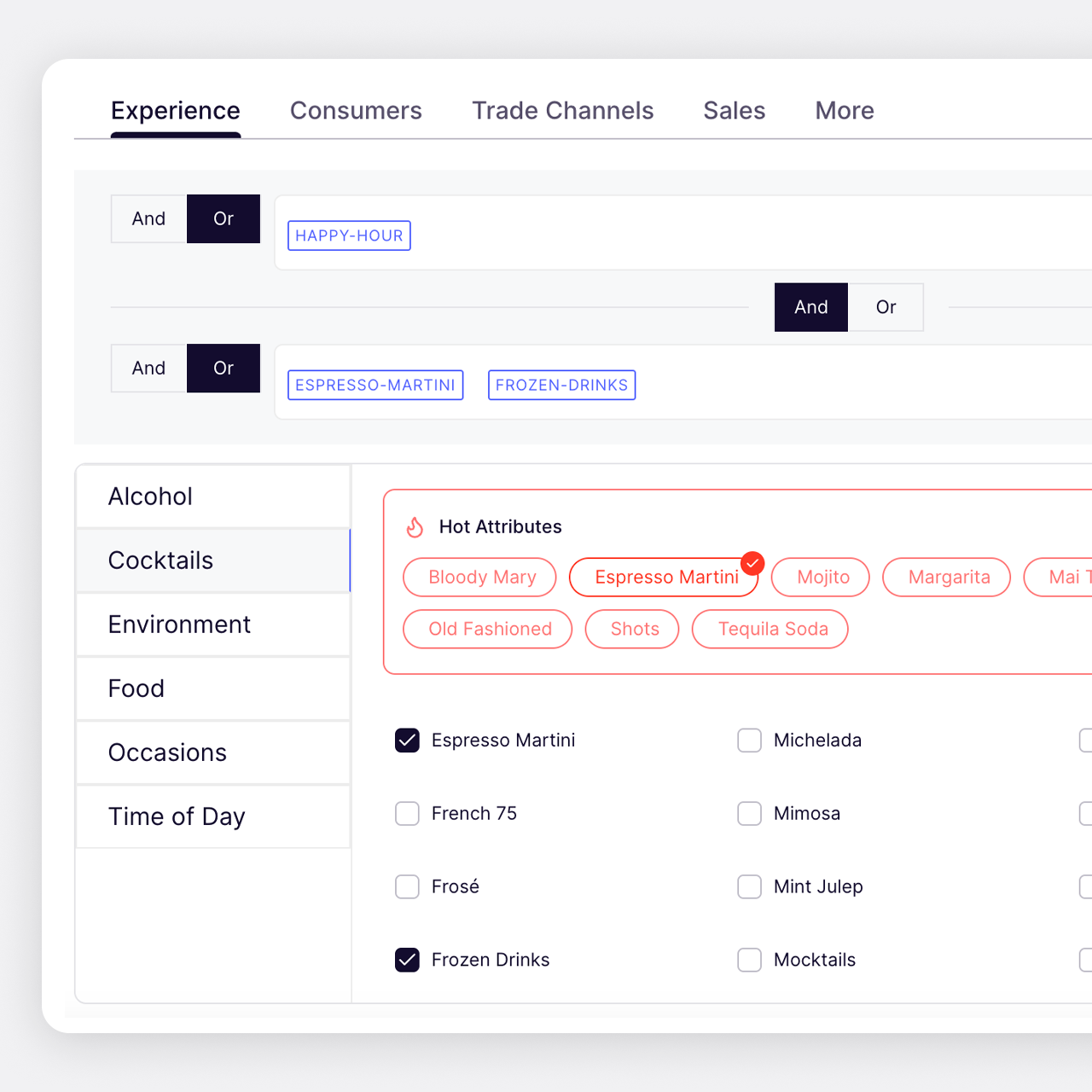This screenshot has height=1092, width=1092.
Task: Enable the Mimosa checkbox
Action: [x=749, y=814]
